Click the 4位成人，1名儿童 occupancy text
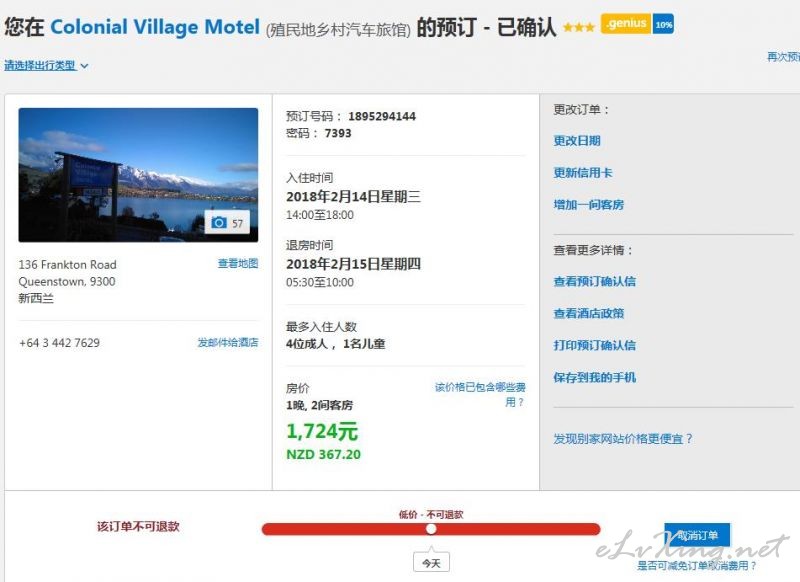The image size is (800, 582). (335, 344)
